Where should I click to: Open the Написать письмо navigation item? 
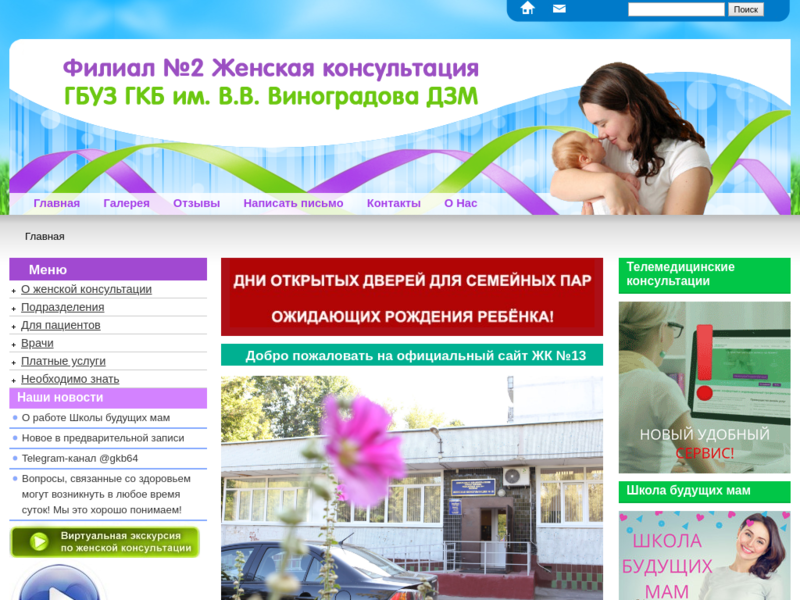tap(293, 203)
